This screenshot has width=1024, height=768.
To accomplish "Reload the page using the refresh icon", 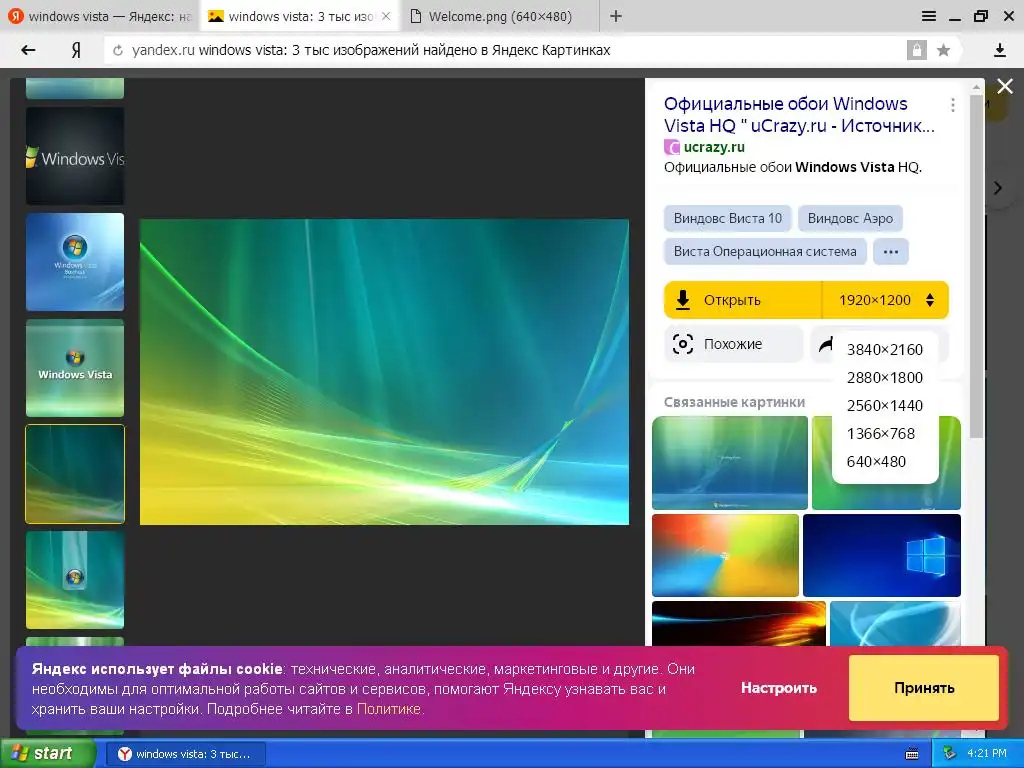I will (x=118, y=50).
